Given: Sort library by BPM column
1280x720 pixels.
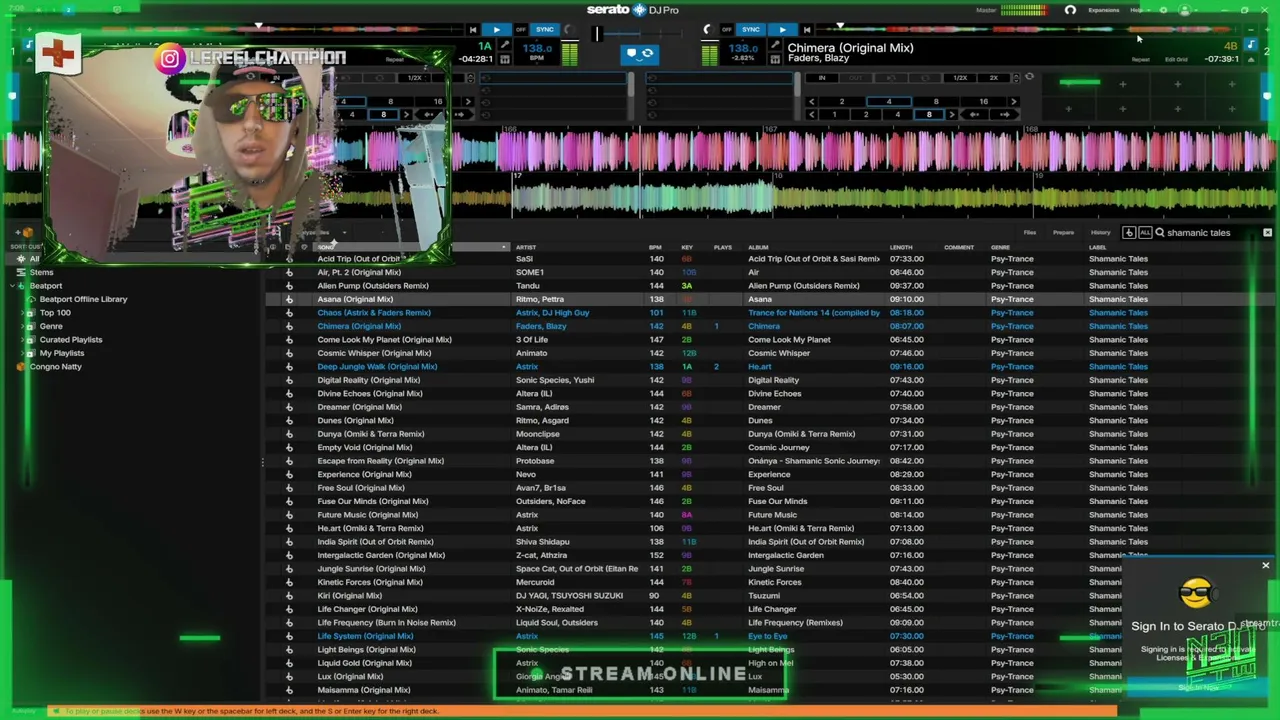Looking at the screenshot, I should click(x=655, y=247).
